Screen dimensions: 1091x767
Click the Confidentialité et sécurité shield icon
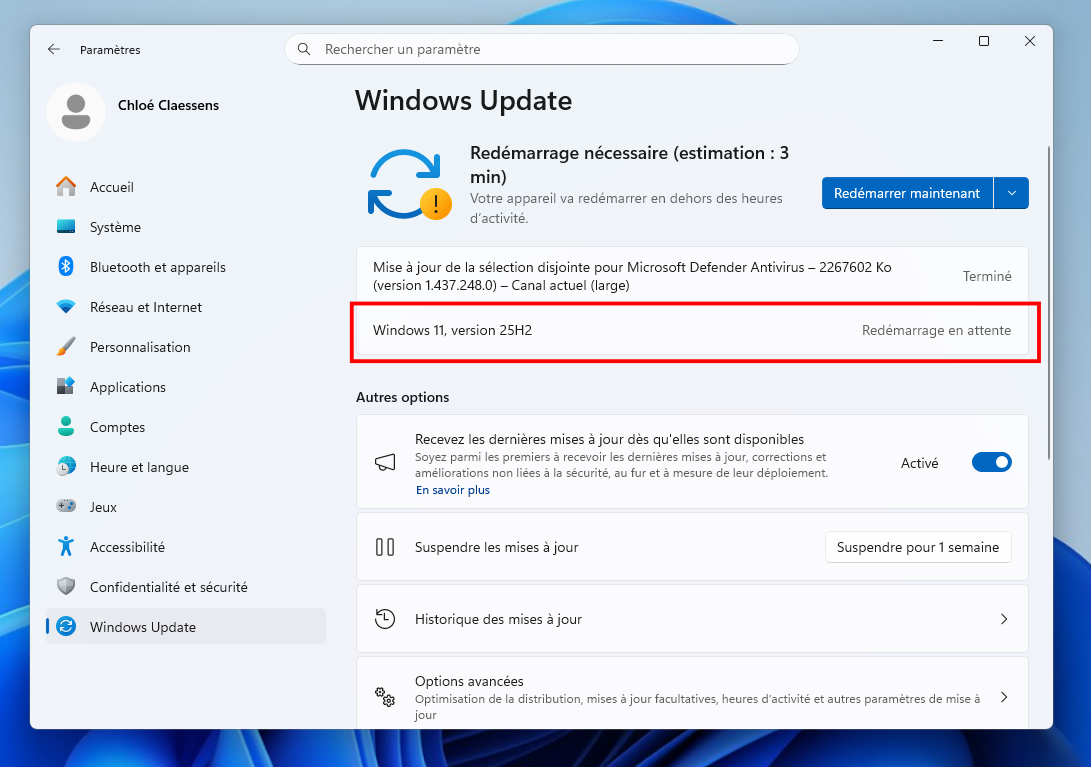coord(66,587)
